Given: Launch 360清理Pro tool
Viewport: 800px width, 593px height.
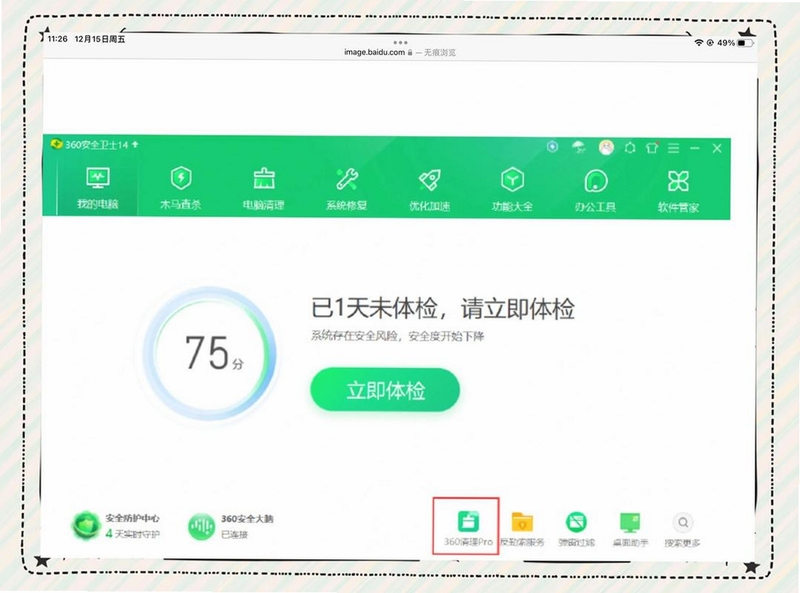Looking at the screenshot, I should [x=468, y=528].
